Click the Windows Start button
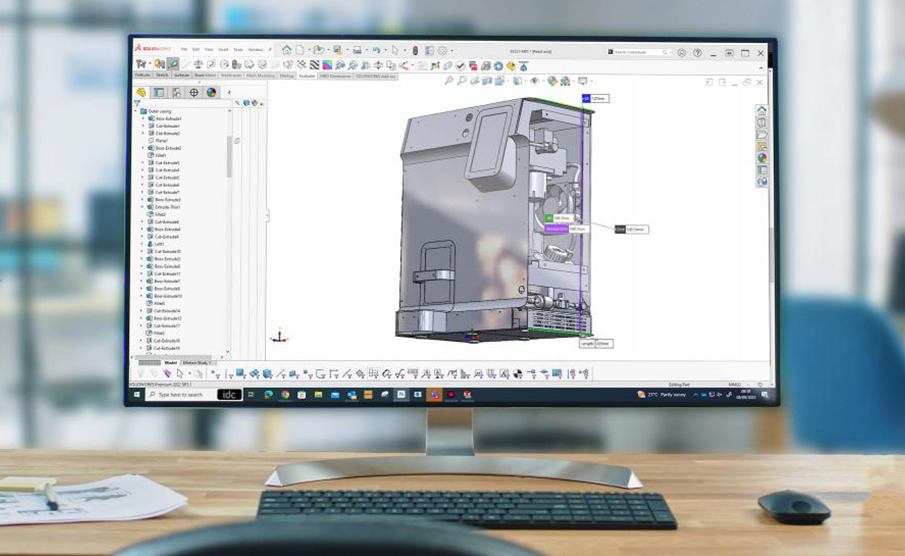The height and width of the screenshot is (556, 905). [136, 395]
